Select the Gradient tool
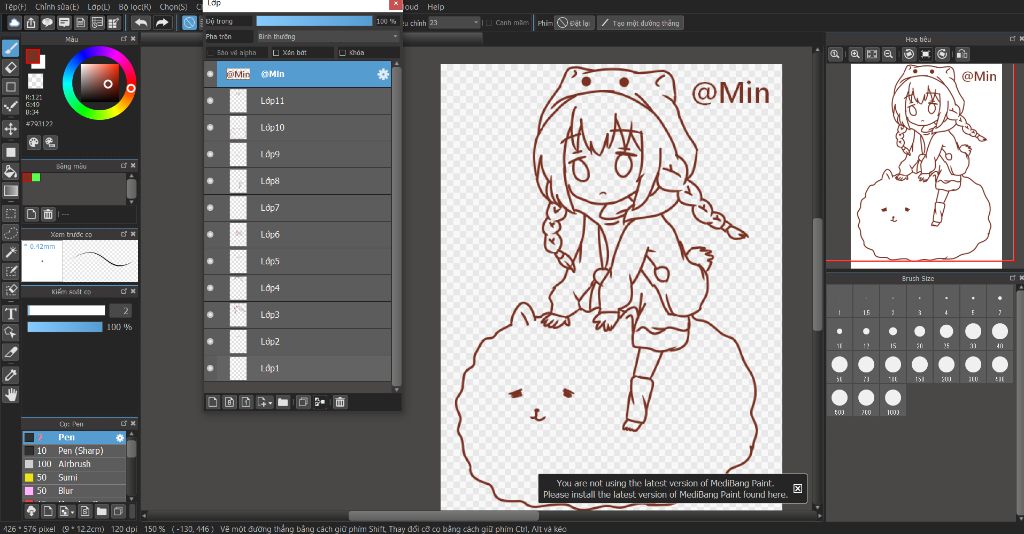Screen dimensions: 1024x534 (10, 191)
